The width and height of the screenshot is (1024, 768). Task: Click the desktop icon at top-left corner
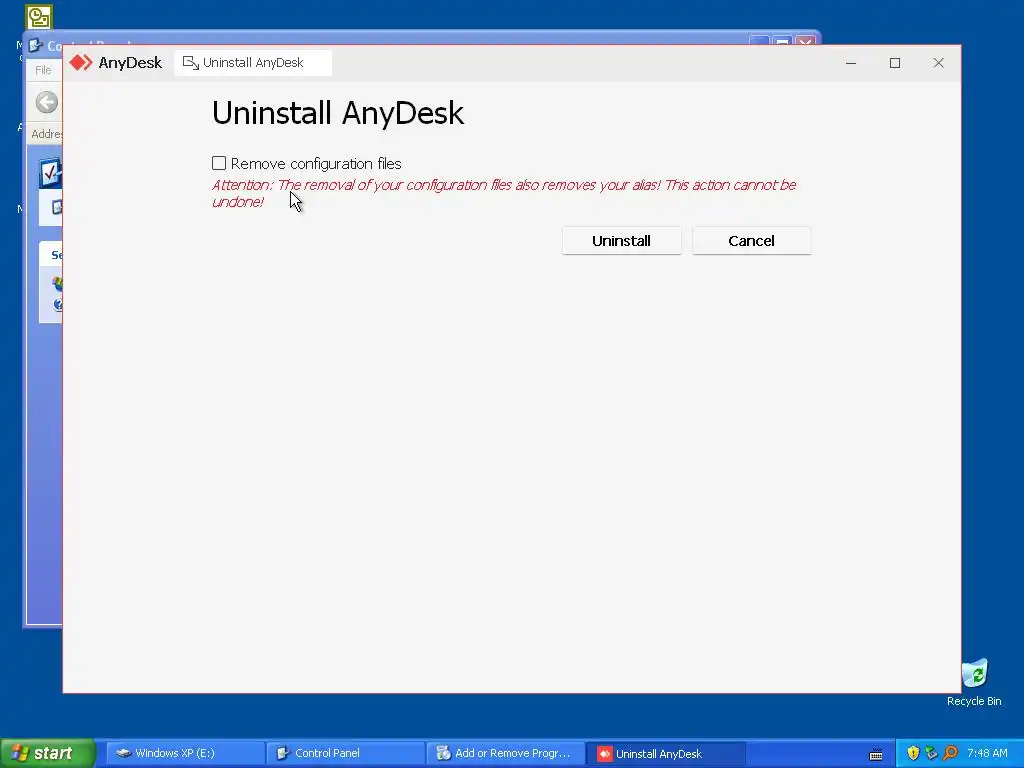click(39, 18)
